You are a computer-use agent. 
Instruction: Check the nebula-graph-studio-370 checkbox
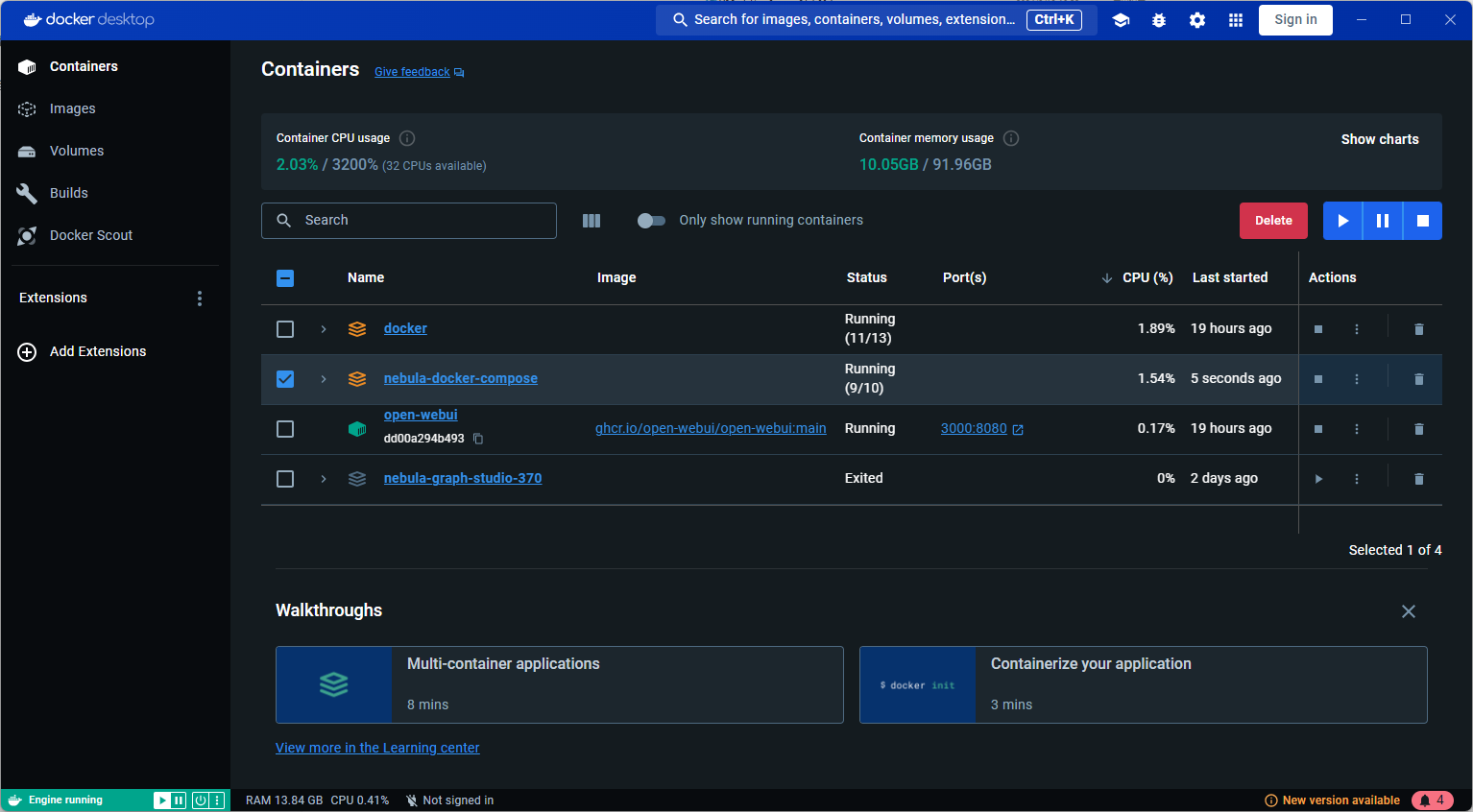point(285,479)
